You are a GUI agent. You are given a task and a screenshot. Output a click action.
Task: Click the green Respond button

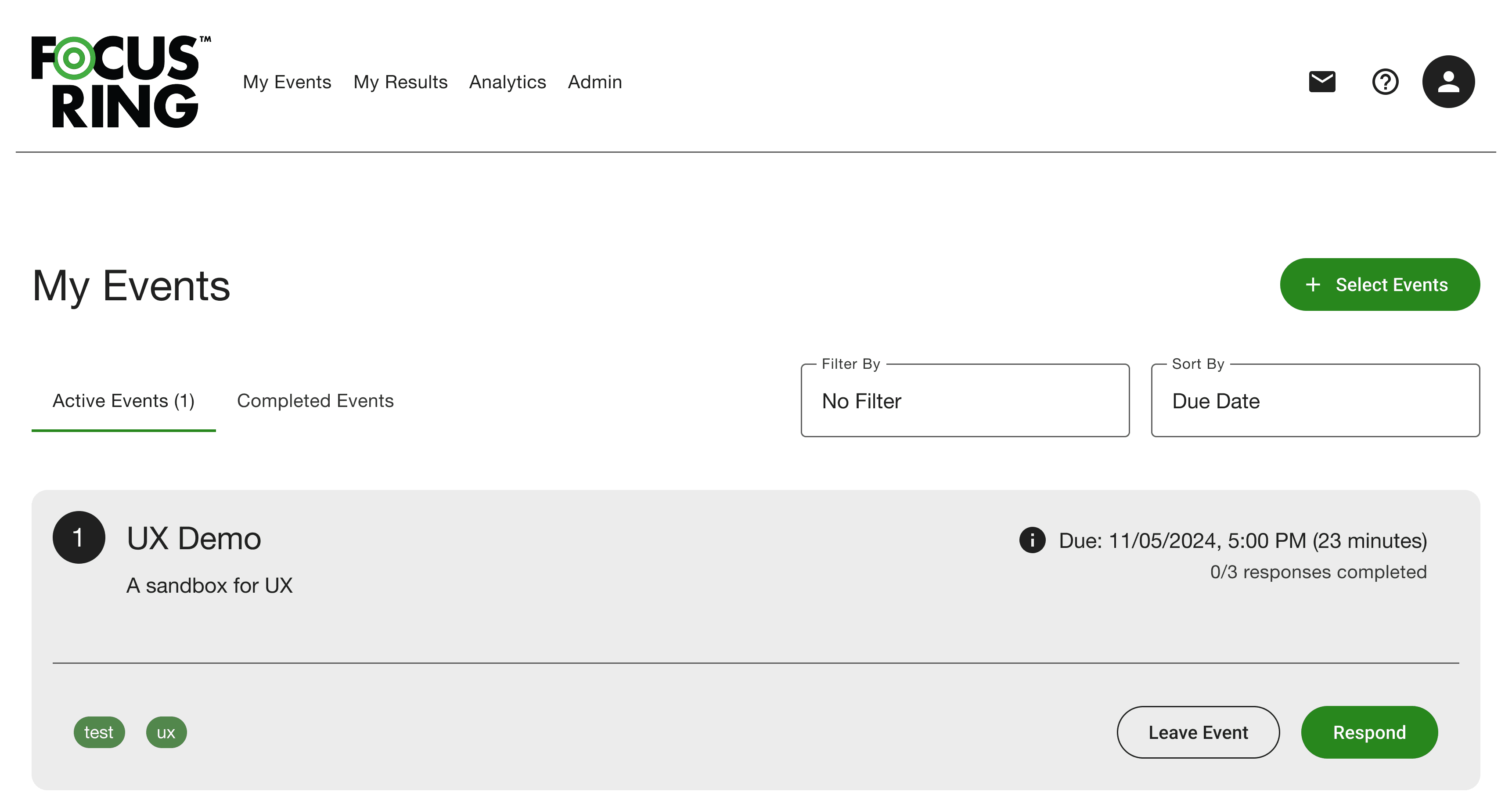(1369, 732)
